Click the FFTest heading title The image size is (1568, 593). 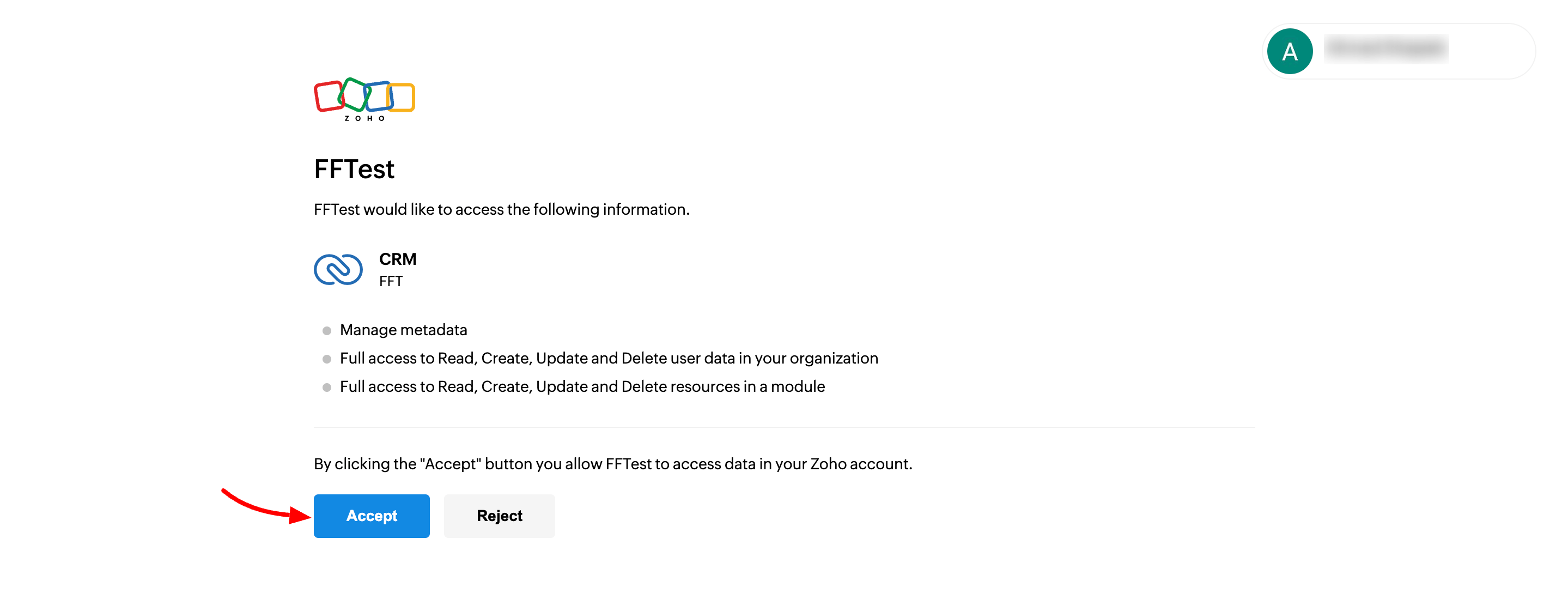354,170
